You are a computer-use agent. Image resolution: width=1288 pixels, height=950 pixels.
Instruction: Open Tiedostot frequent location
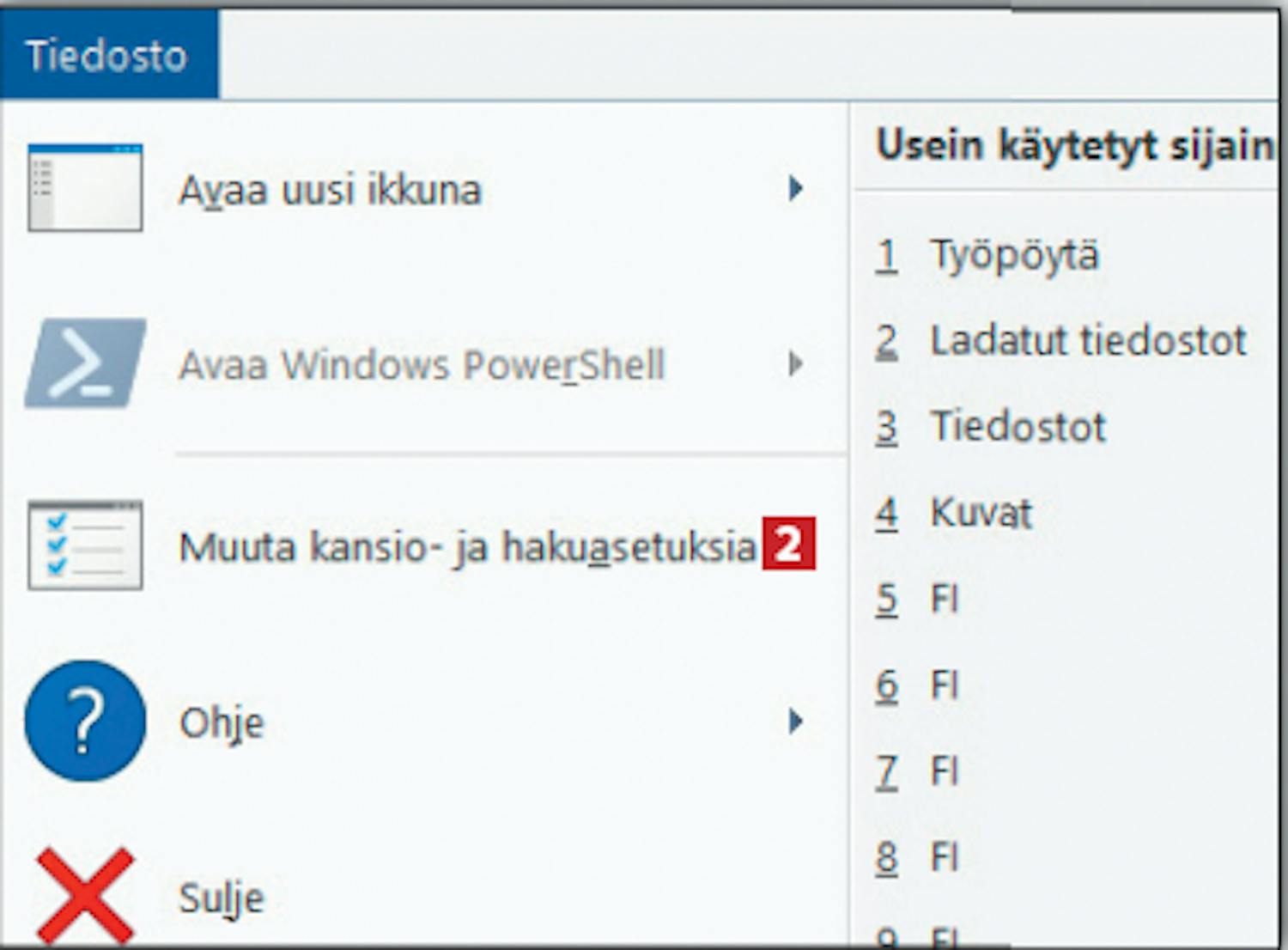click(x=1018, y=427)
